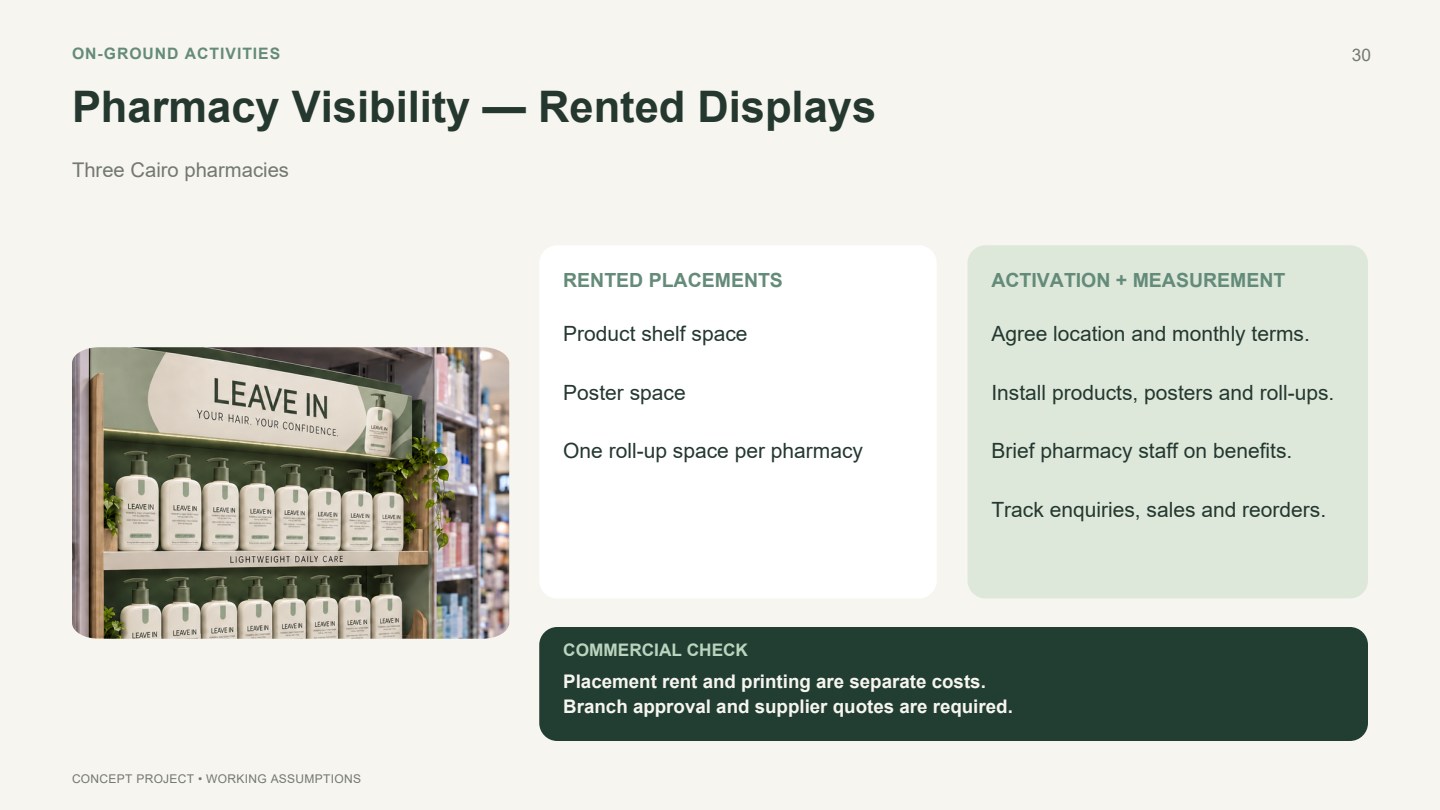
Task: Click the "LIGHTWEIGHT DAILY CARE" shelf strip in the photo
Action: pyautogui.click(x=286, y=559)
